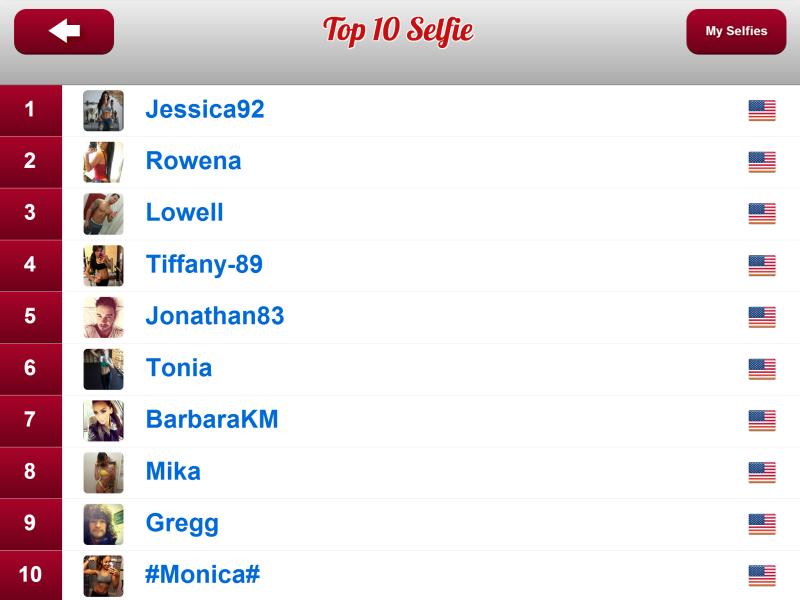This screenshot has width=800, height=600.
Task: Click the rank 10 number cell
Action: pos(30,575)
